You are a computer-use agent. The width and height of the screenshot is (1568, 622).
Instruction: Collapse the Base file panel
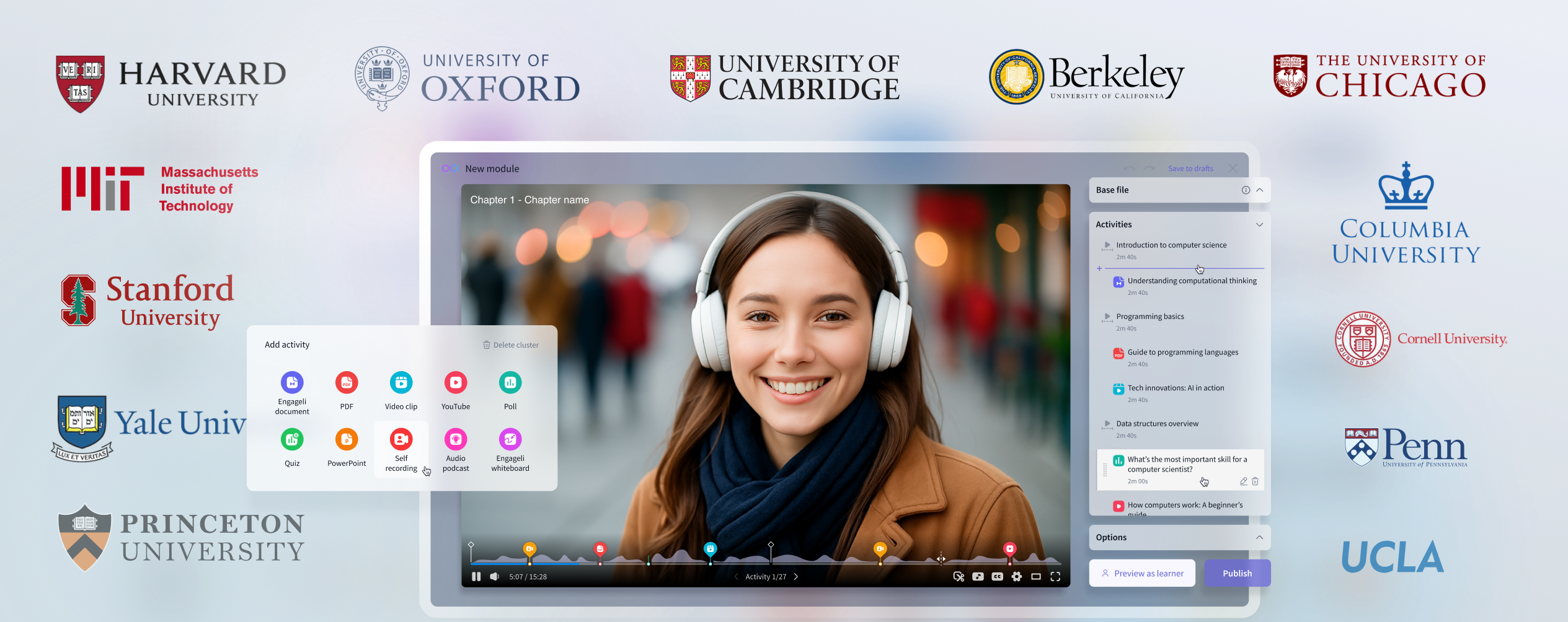pyautogui.click(x=1260, y=190)
